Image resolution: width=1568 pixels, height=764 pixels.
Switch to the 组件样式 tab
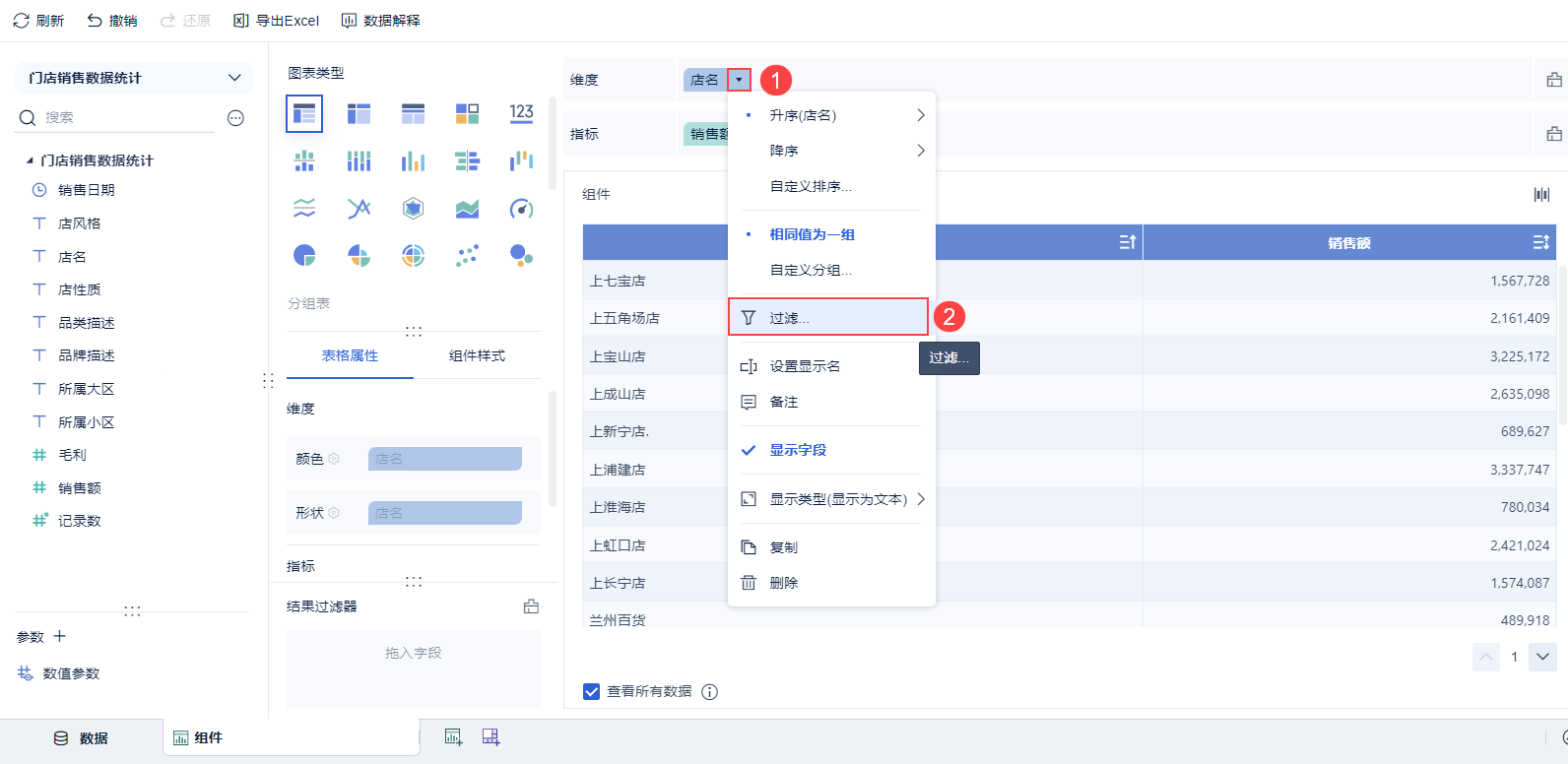[x=477, y=355]
